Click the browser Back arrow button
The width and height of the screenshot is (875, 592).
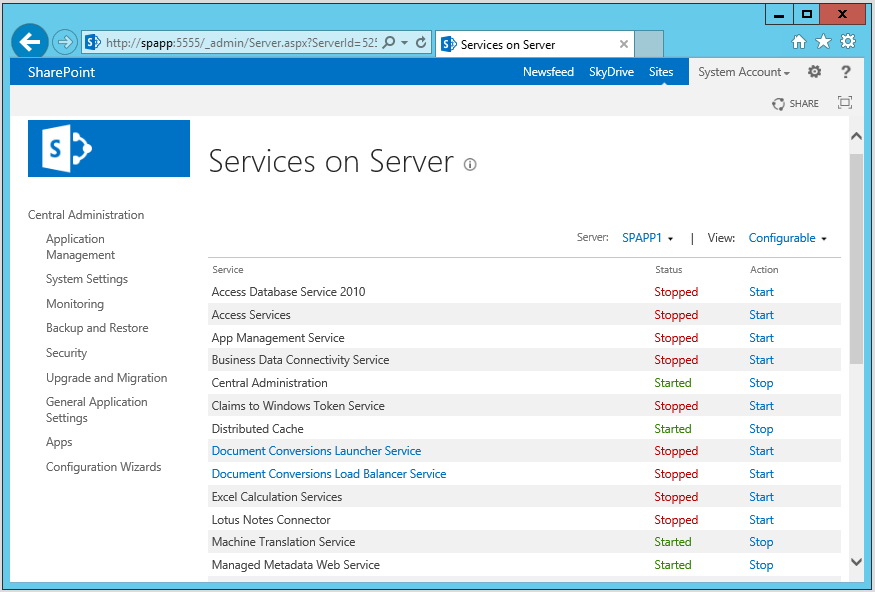click(x=30, y=42)
